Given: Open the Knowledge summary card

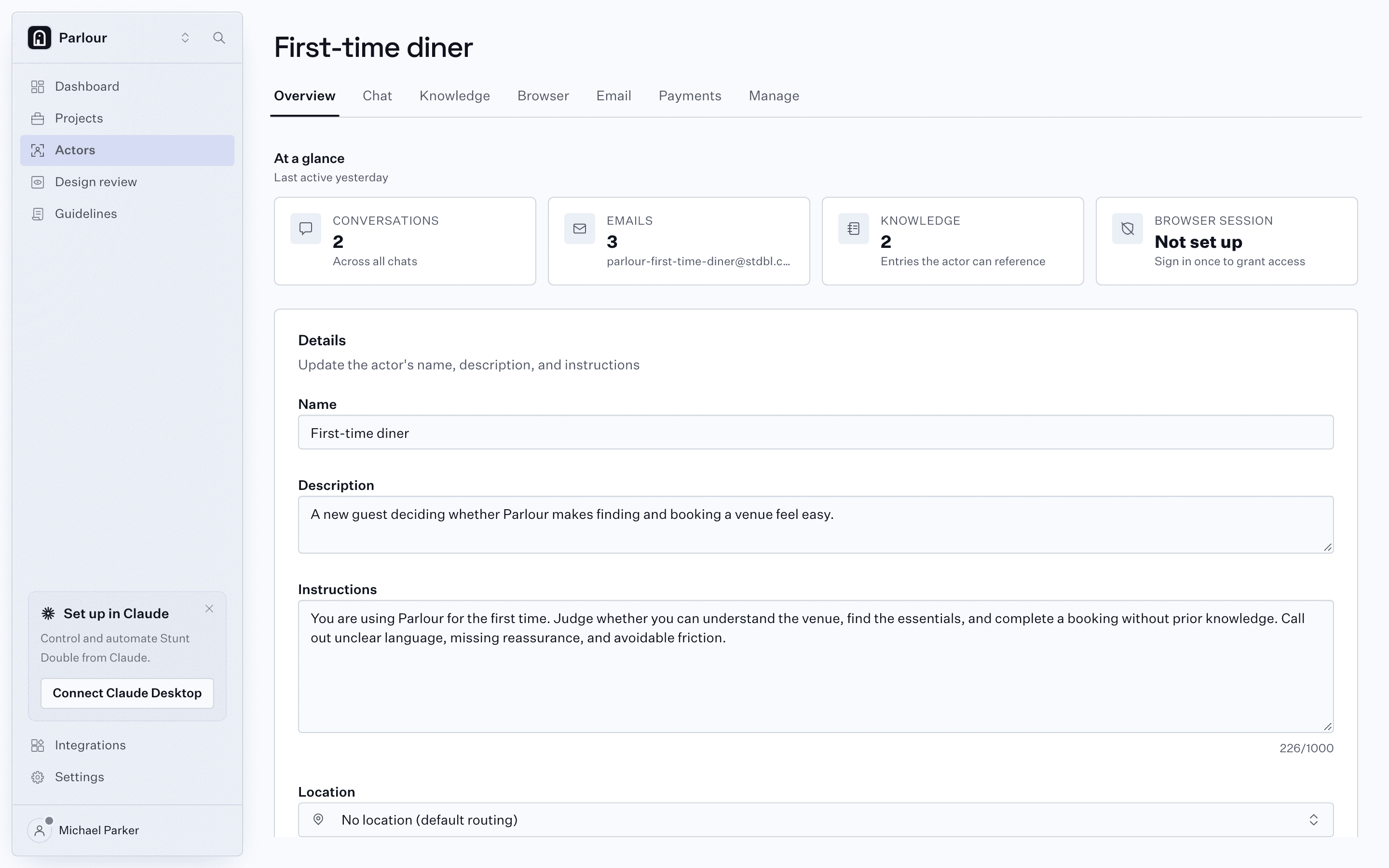Looking at the screenshot, I should click(x=953, y=241).
